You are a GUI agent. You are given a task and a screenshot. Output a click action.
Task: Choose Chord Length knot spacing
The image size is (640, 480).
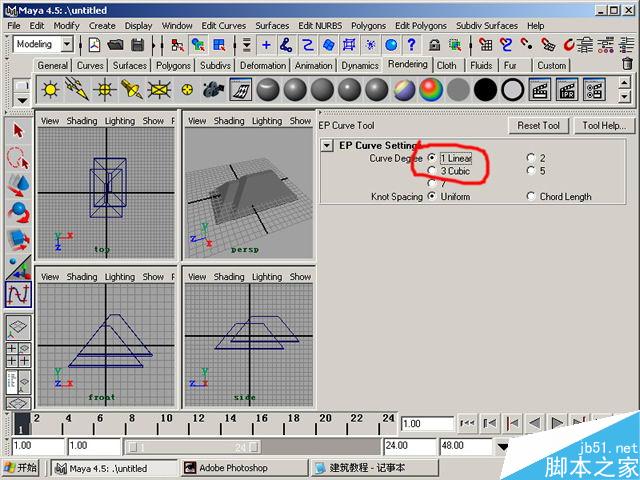(531, 196)
